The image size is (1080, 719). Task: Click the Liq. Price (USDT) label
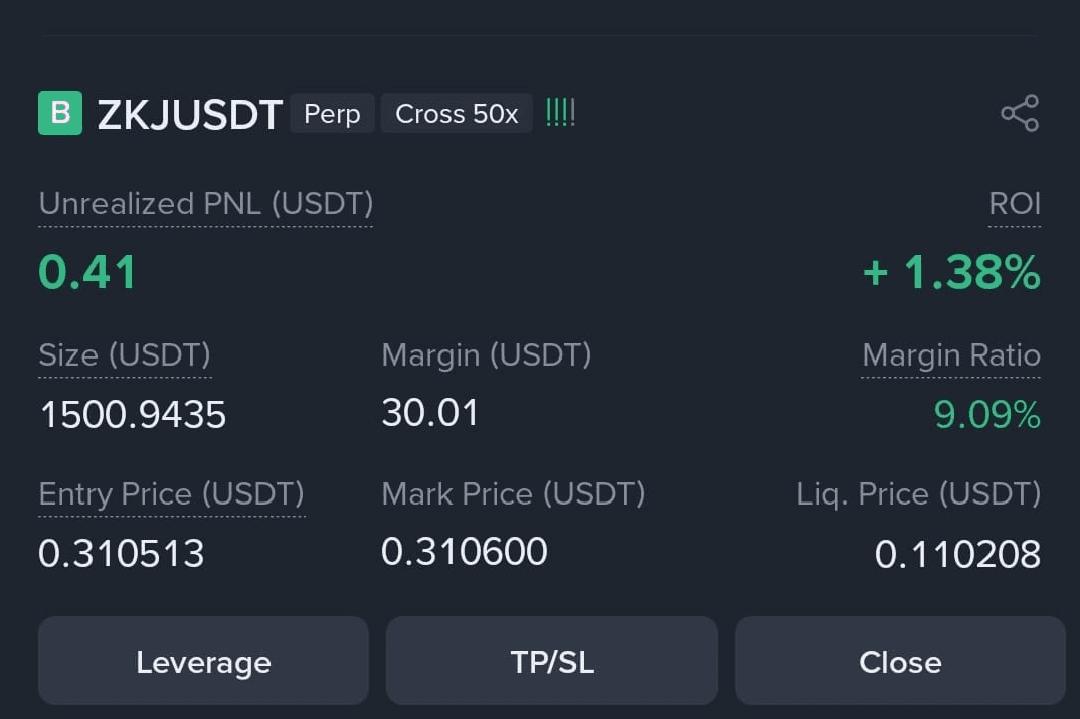[918, 494]
